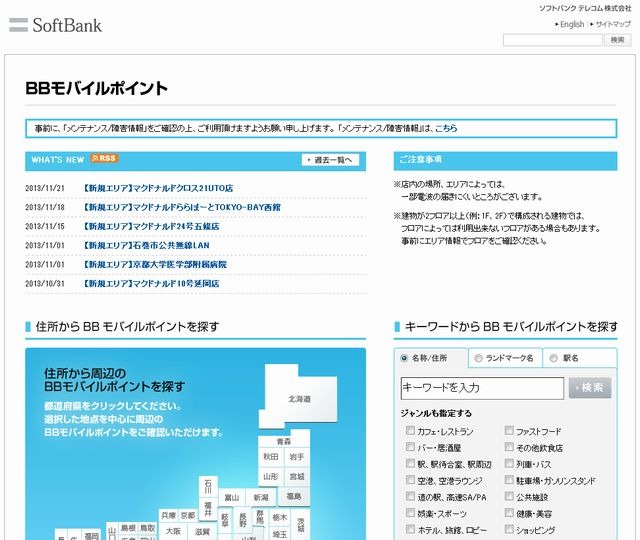Open the サイトマップ link

pyautogui.click(x=613, y=24)
